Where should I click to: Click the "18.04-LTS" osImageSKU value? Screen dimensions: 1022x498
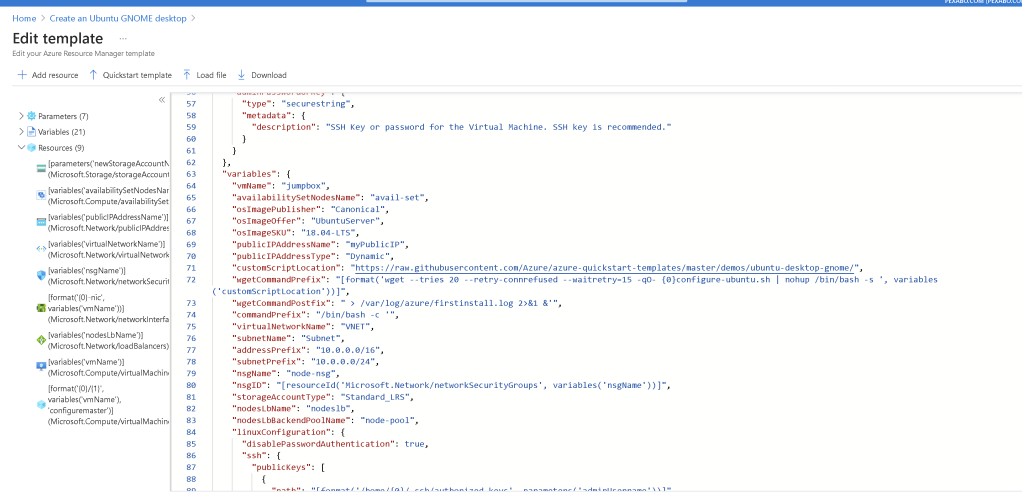tap(330, 233)
